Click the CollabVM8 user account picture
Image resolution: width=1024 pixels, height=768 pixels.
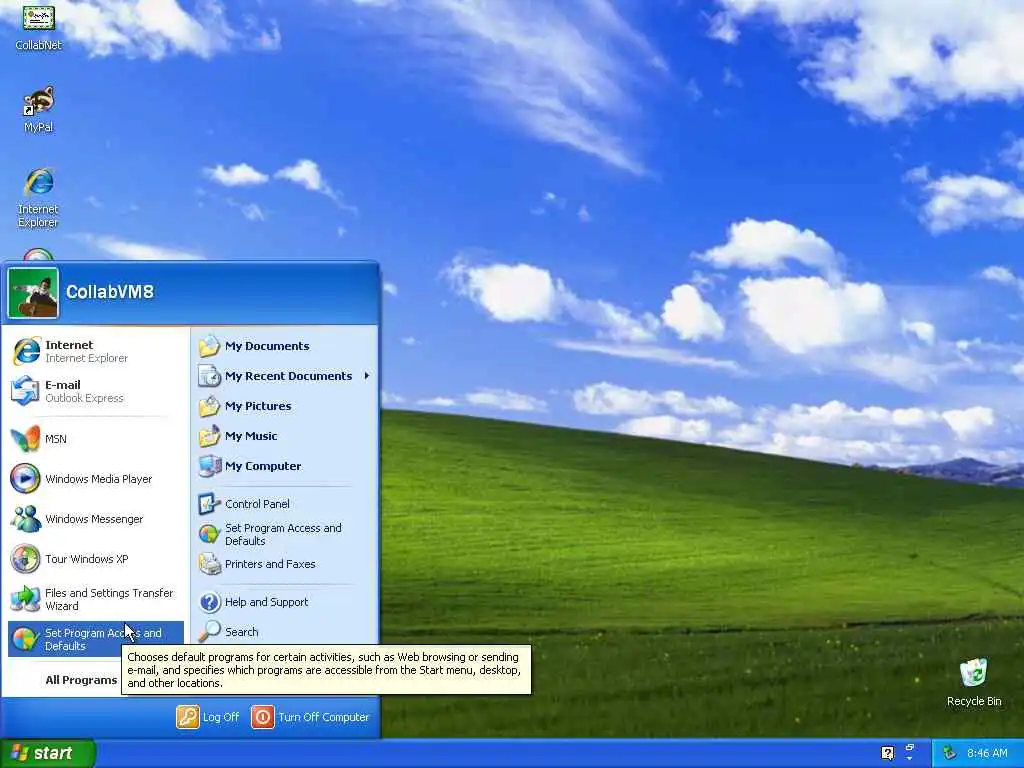coord(33,293)
